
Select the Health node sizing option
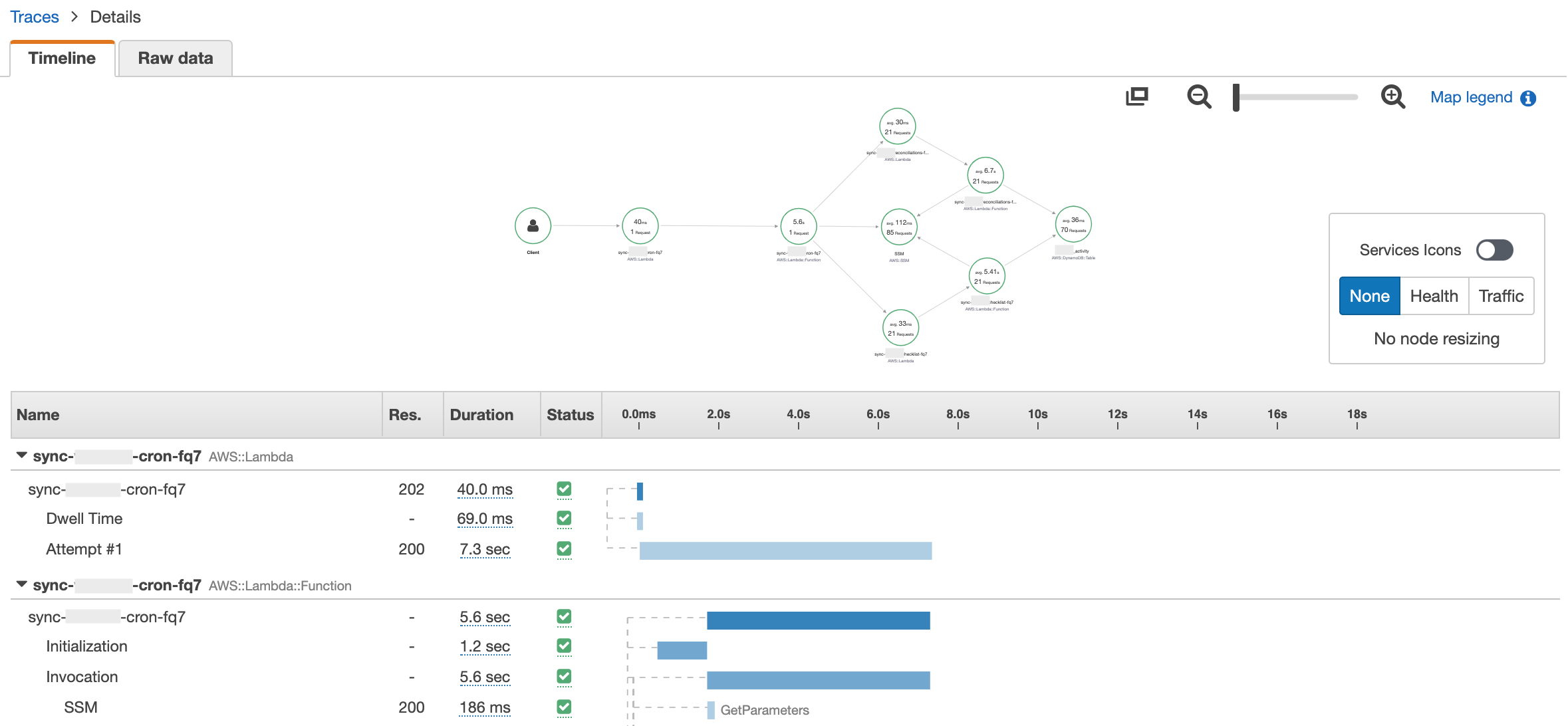pos(1434,296)
